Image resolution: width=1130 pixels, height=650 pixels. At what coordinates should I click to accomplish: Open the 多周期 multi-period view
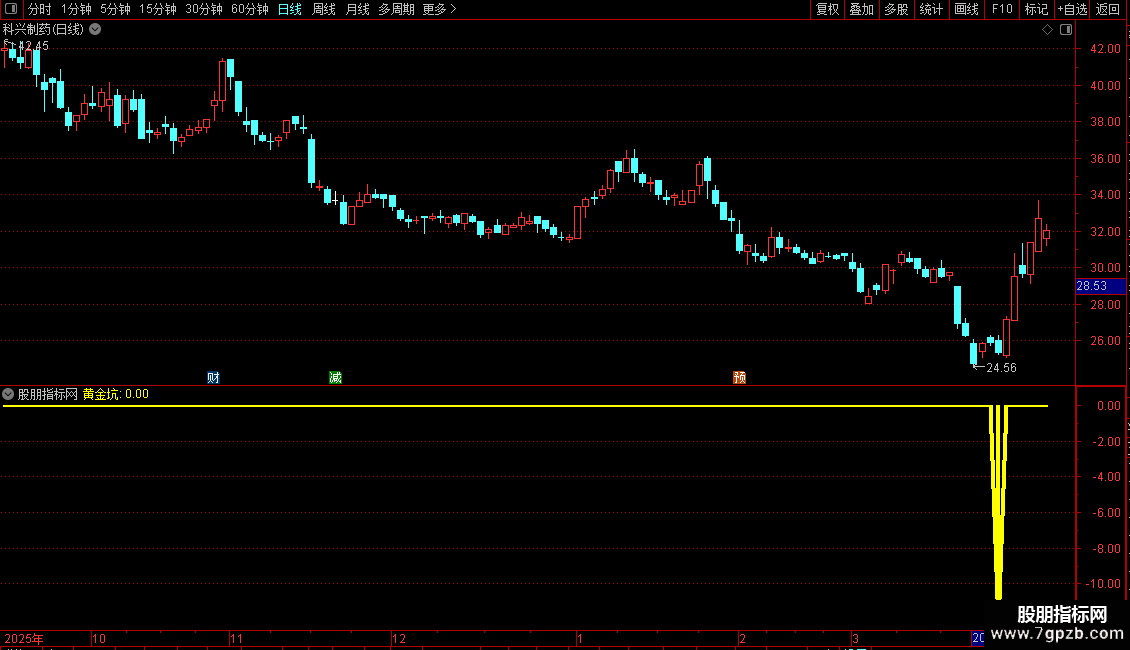click(396, 9)
